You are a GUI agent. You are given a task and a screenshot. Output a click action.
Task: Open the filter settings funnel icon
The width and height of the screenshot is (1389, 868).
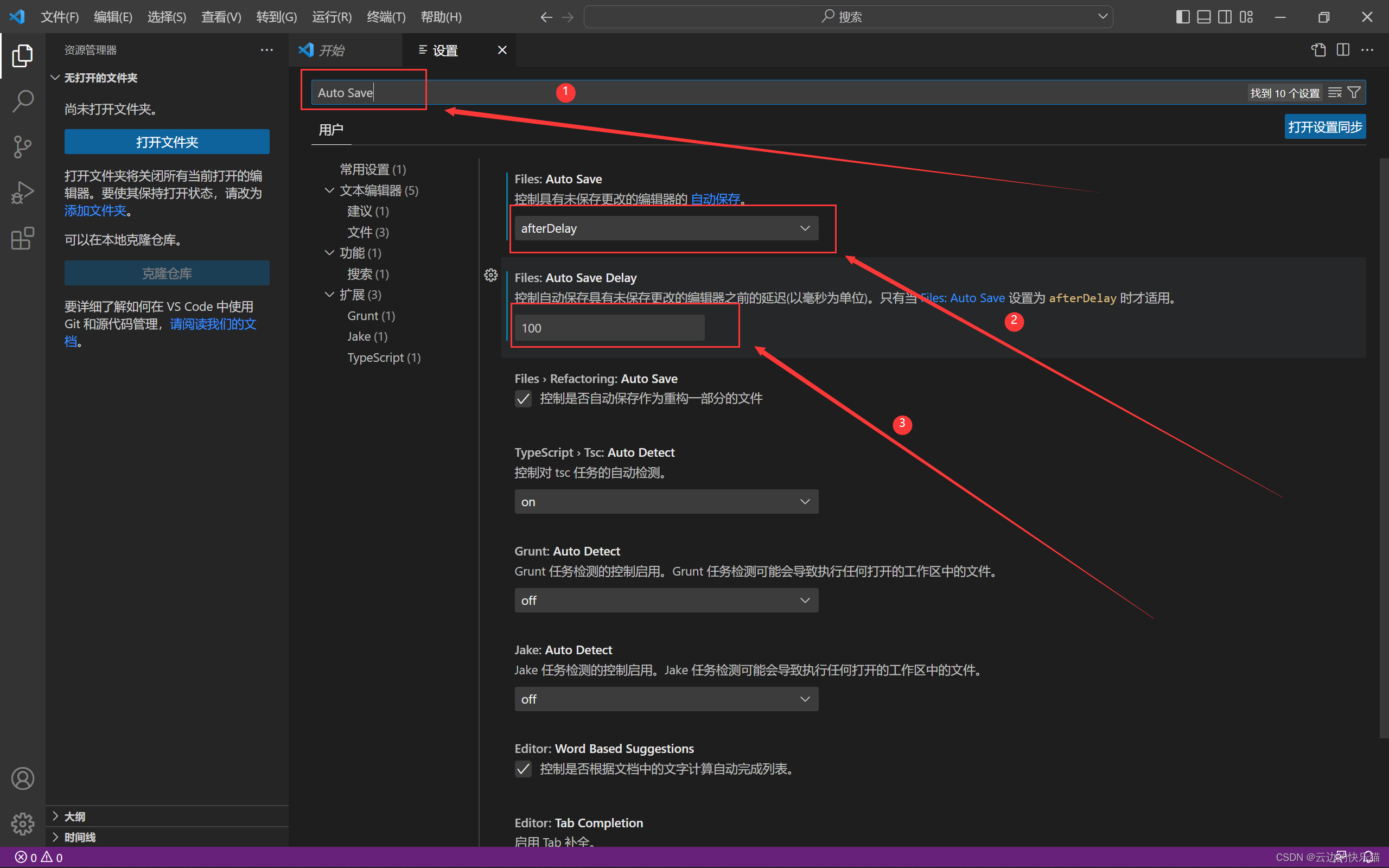point(1355,92)
